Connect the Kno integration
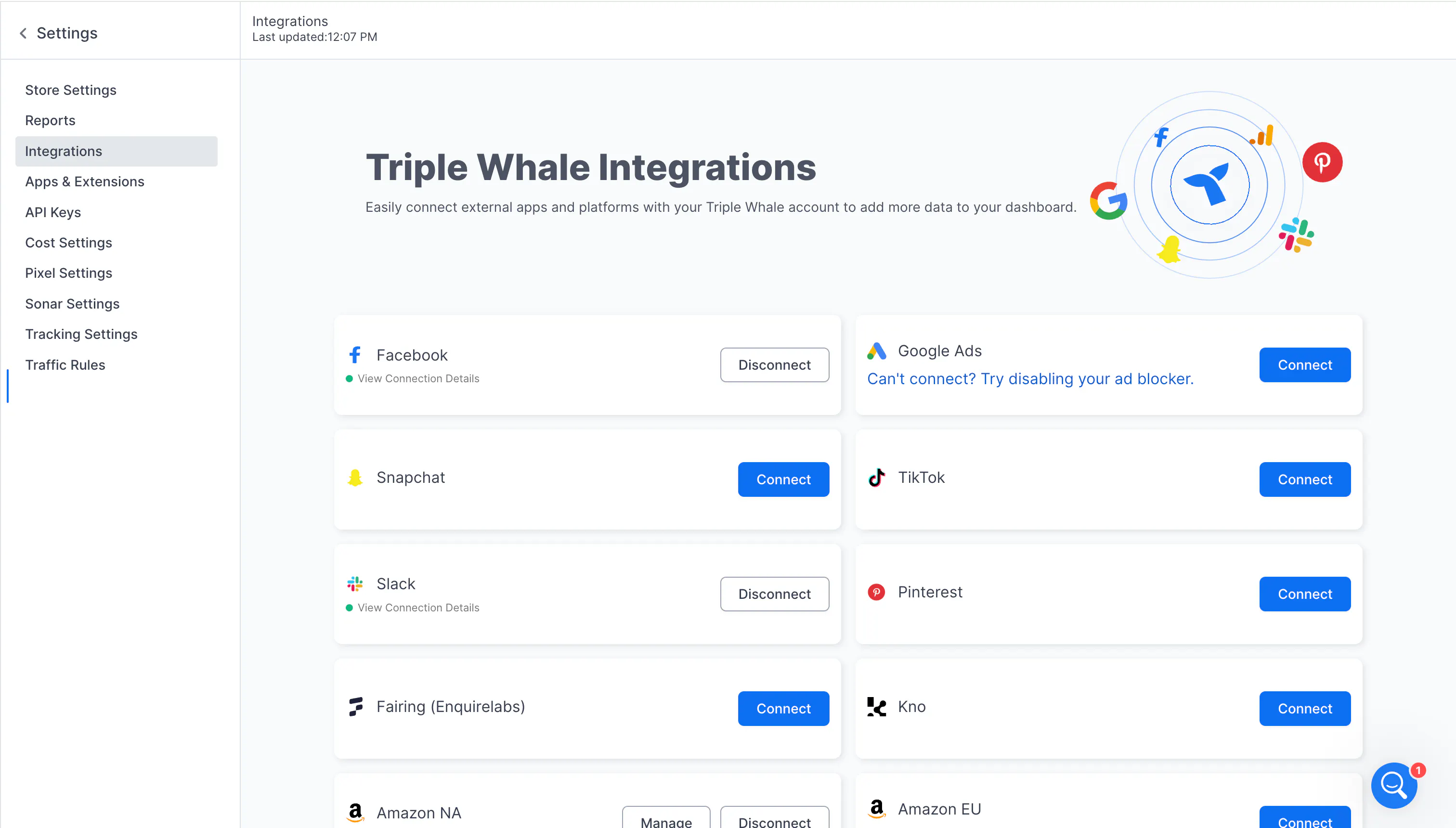Viewport: 1456px width, 828px height. tap(1305, 709)
